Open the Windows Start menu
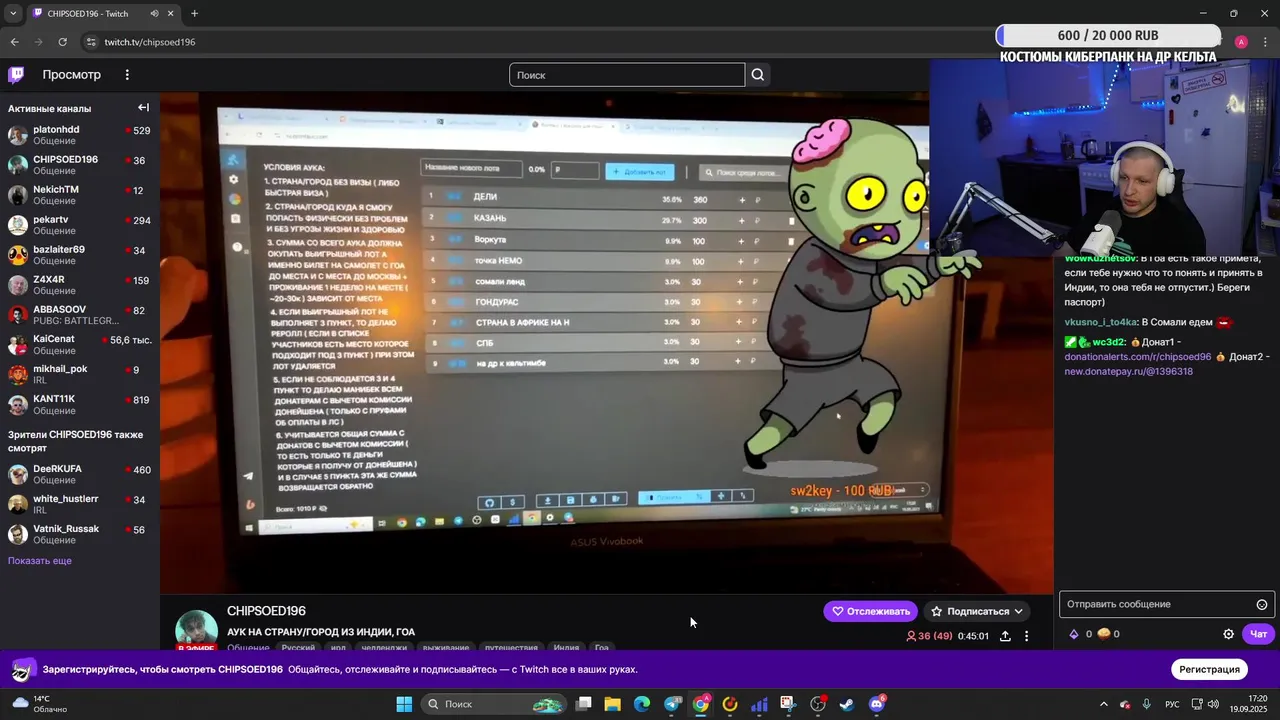Screen dimensions: 1280x720 coord(404,704)
